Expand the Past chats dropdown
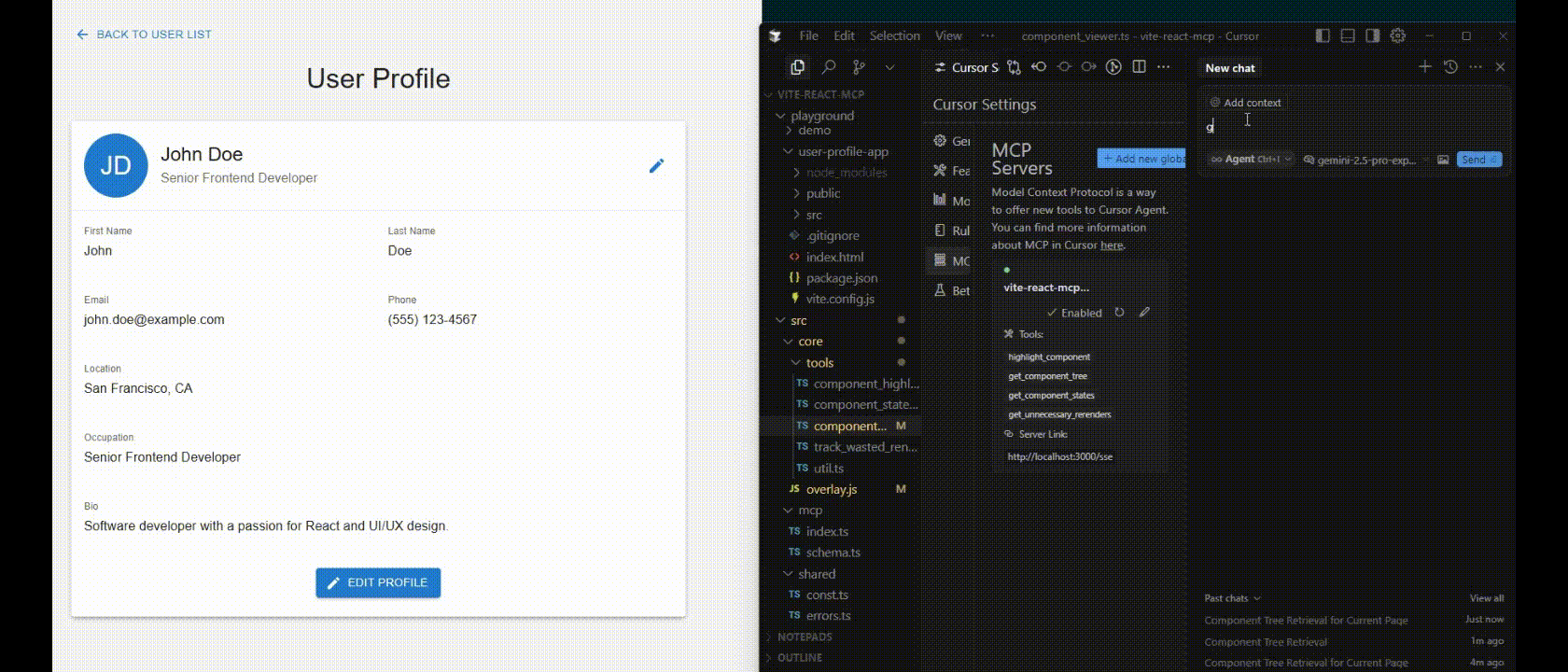This screenshot has height=672, width=1568. [1232, 598]
